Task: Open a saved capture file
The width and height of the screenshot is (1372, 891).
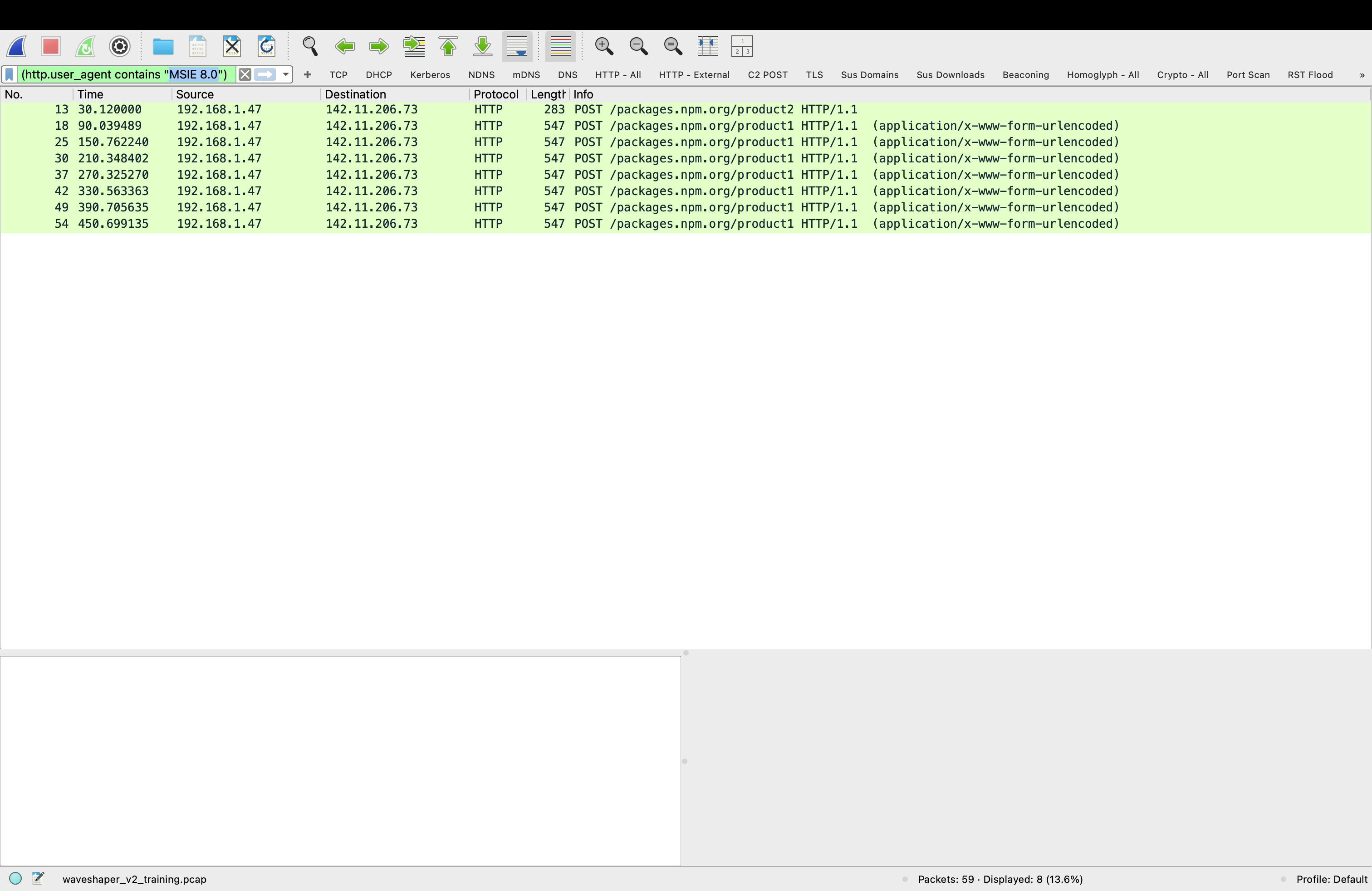Action: point(163,46)
